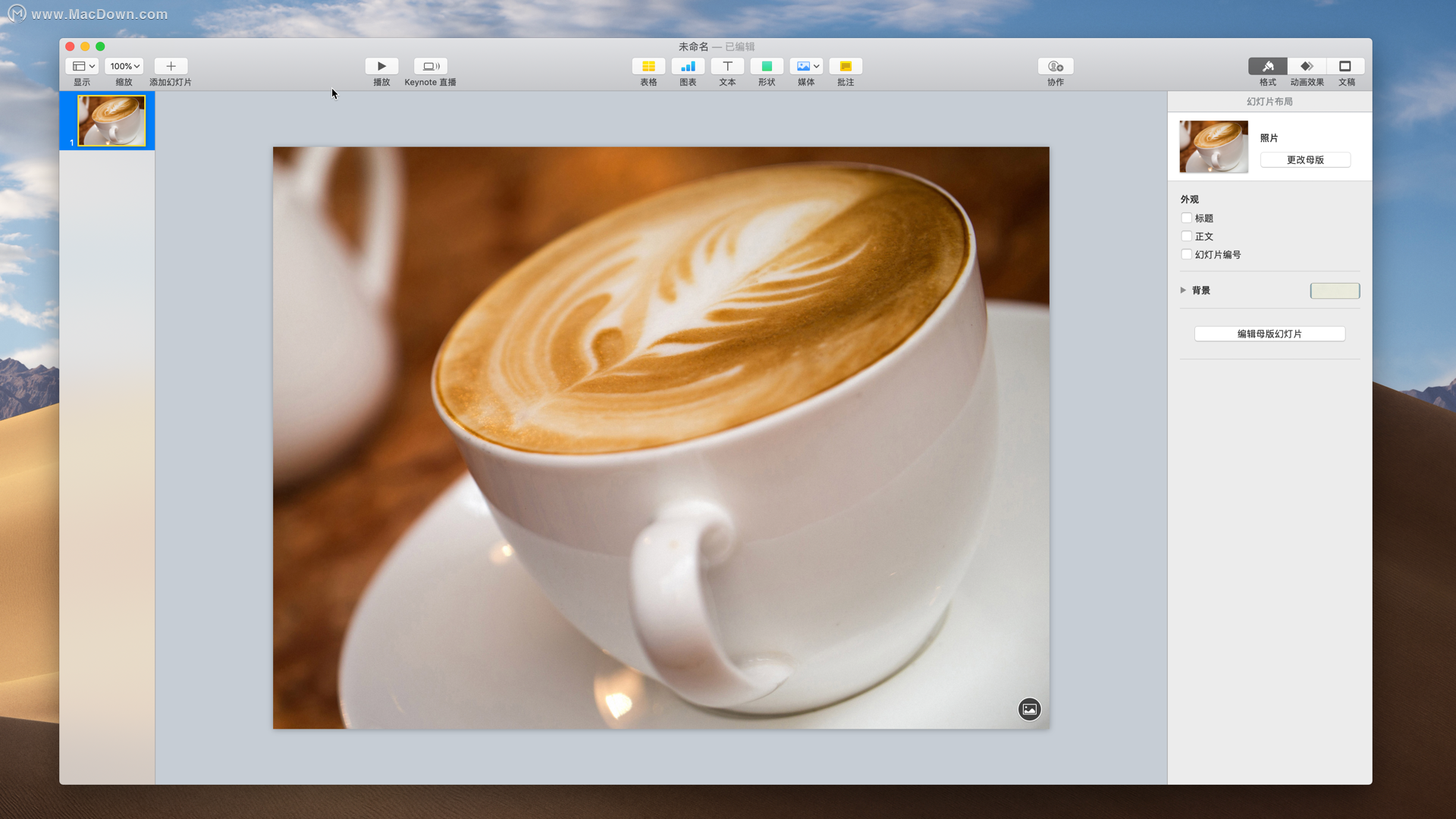Click the 照片 master name label
The image size is (1456, 819).
[x=1269, y=138]
